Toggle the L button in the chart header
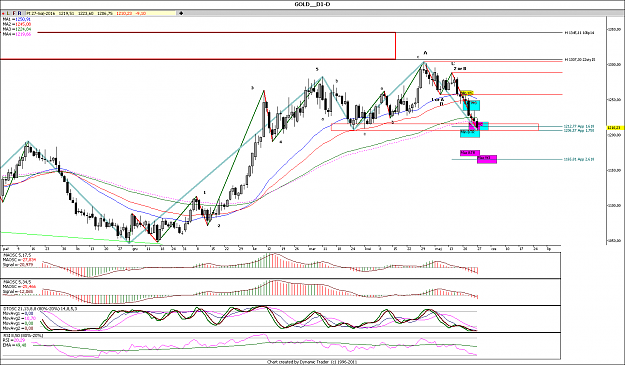 8,13
